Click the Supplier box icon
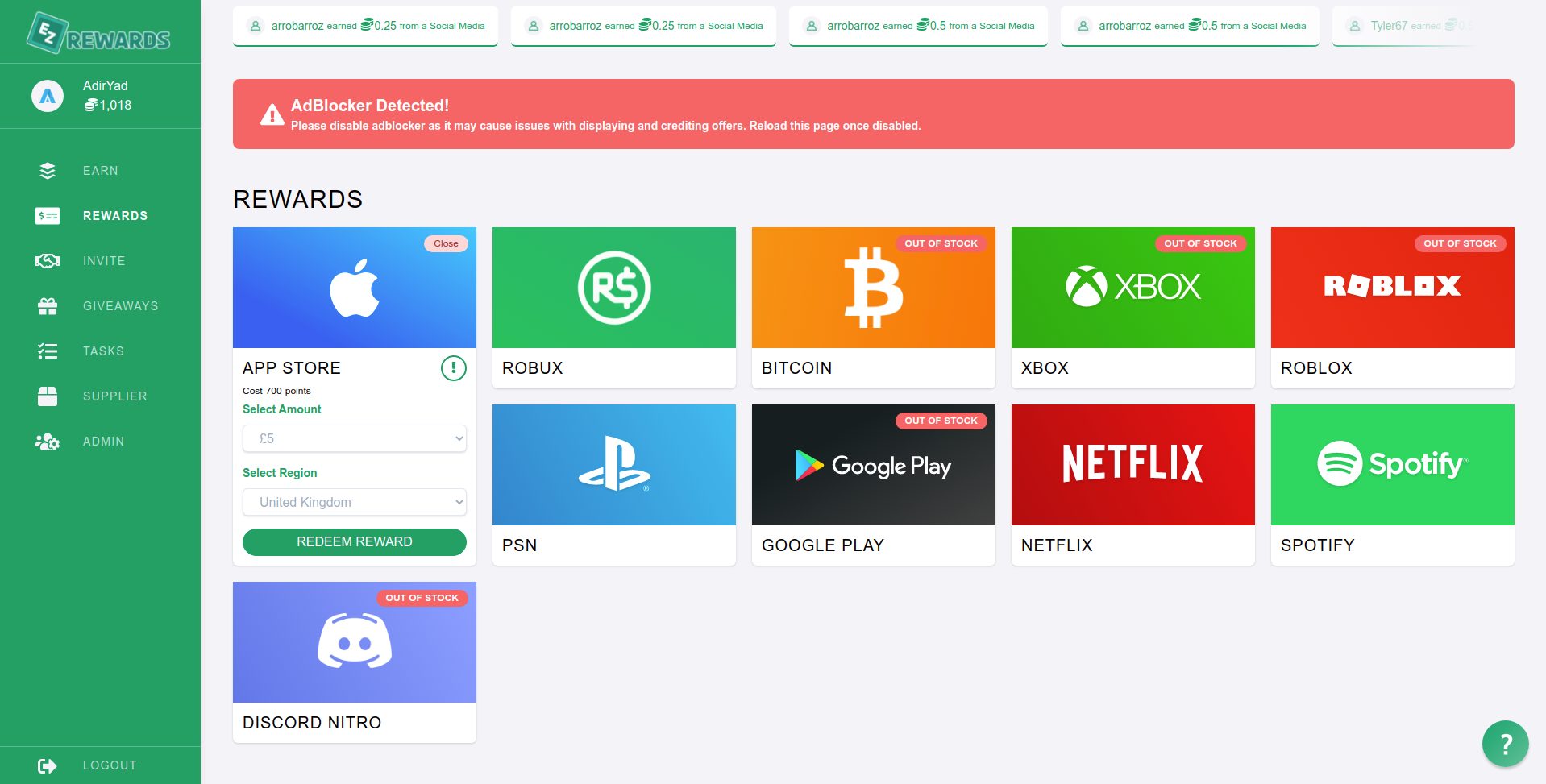Screen dimensions: 1546x784 click(48, 396)
